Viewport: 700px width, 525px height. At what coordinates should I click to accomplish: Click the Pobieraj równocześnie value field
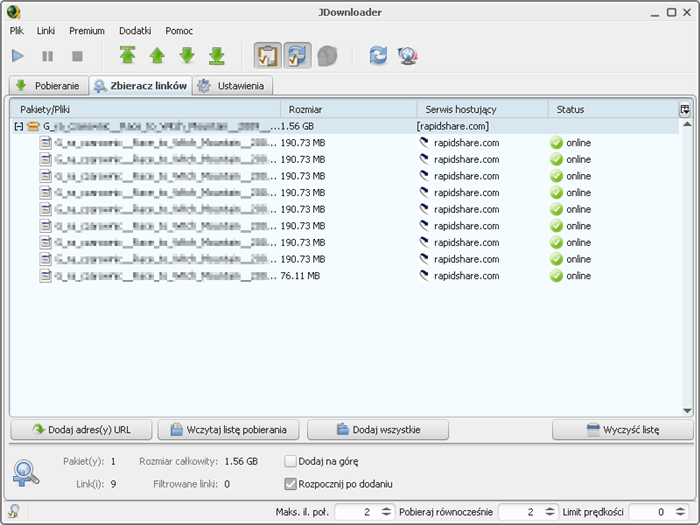[x=521, y=512]
